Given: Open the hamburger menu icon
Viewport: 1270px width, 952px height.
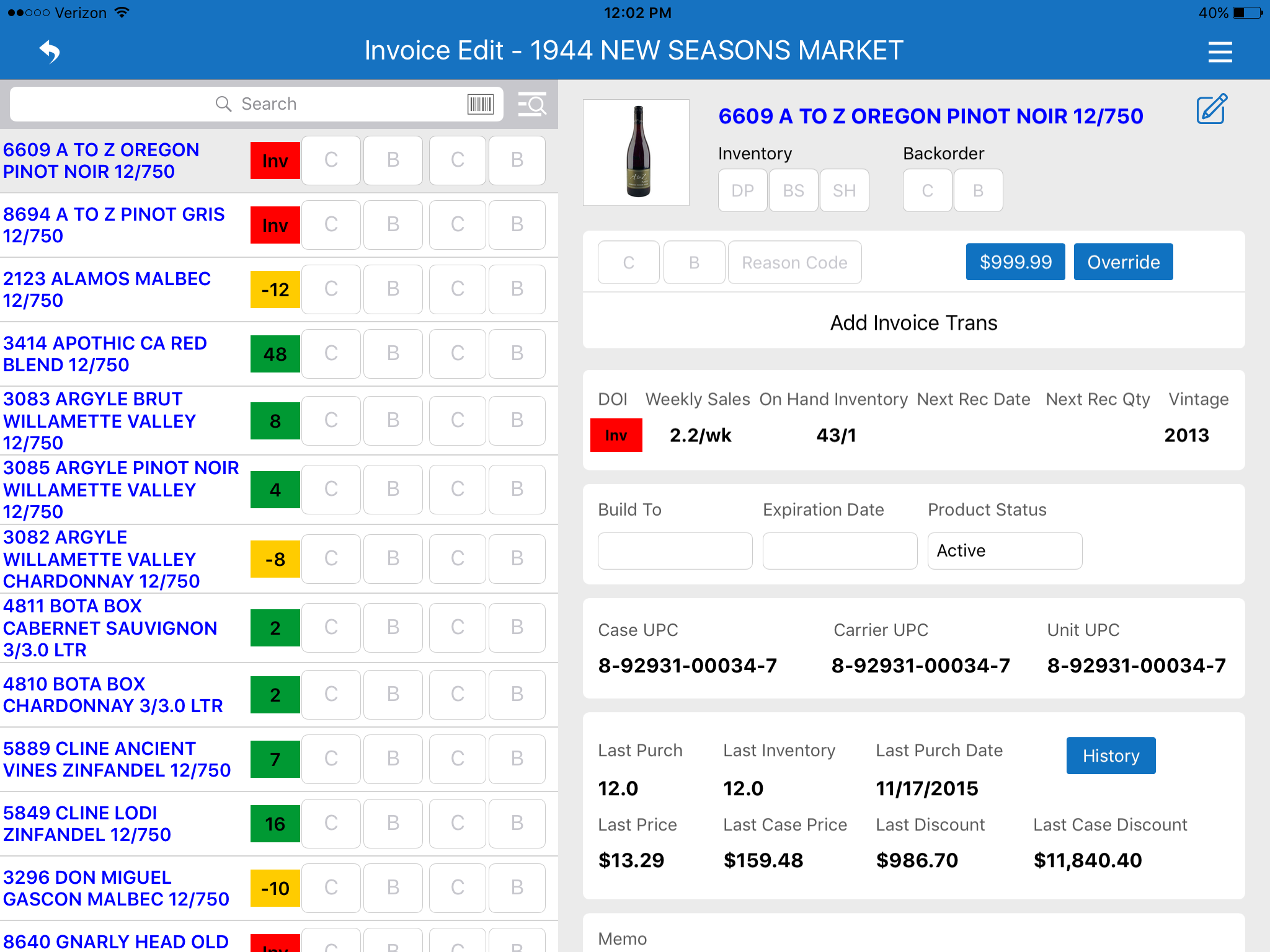Looking at the screenshot, I should click(1219, 52).
